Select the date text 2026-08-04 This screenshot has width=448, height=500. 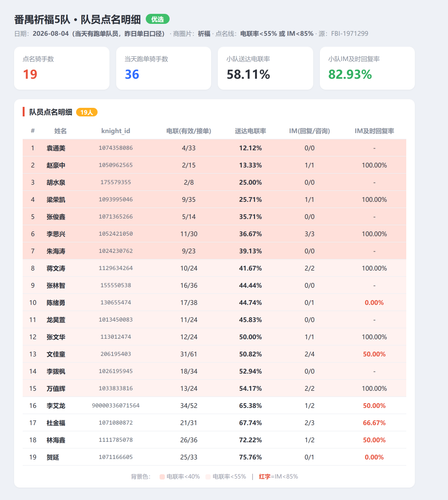point(51,34)
